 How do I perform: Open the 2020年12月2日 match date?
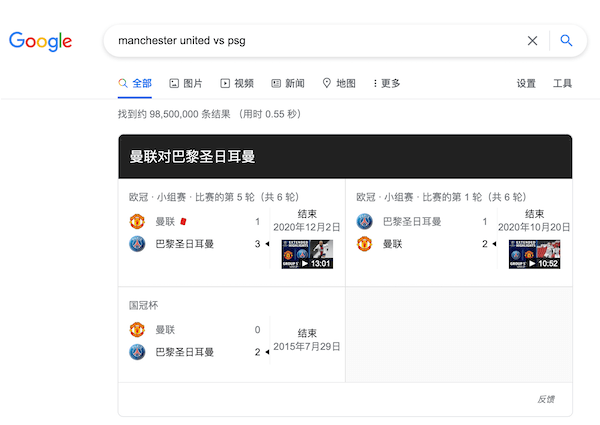click(x=307, y=227)
